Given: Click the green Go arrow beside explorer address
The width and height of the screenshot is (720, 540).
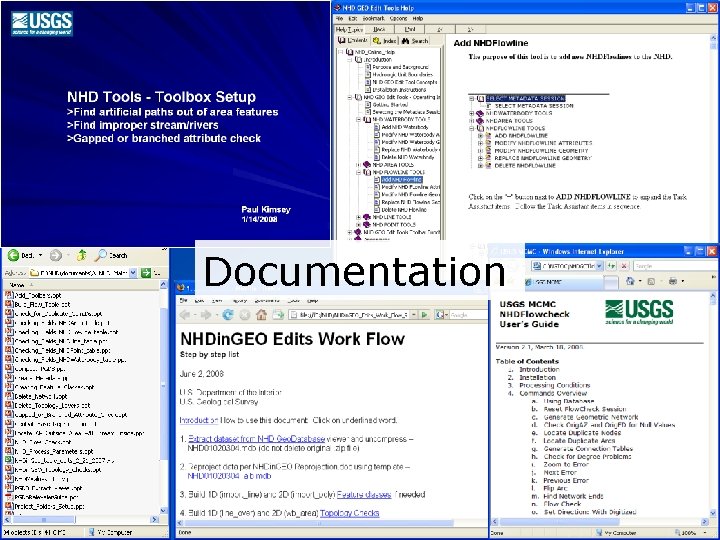Looking at the screenshot, I should tap(146, 273).
